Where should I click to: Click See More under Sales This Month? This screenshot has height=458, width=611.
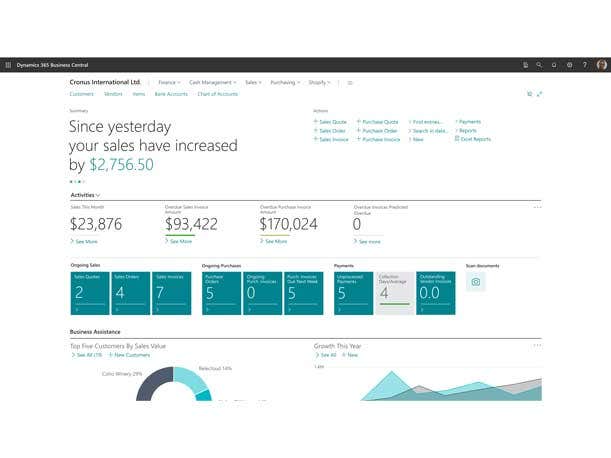[86, 241]
